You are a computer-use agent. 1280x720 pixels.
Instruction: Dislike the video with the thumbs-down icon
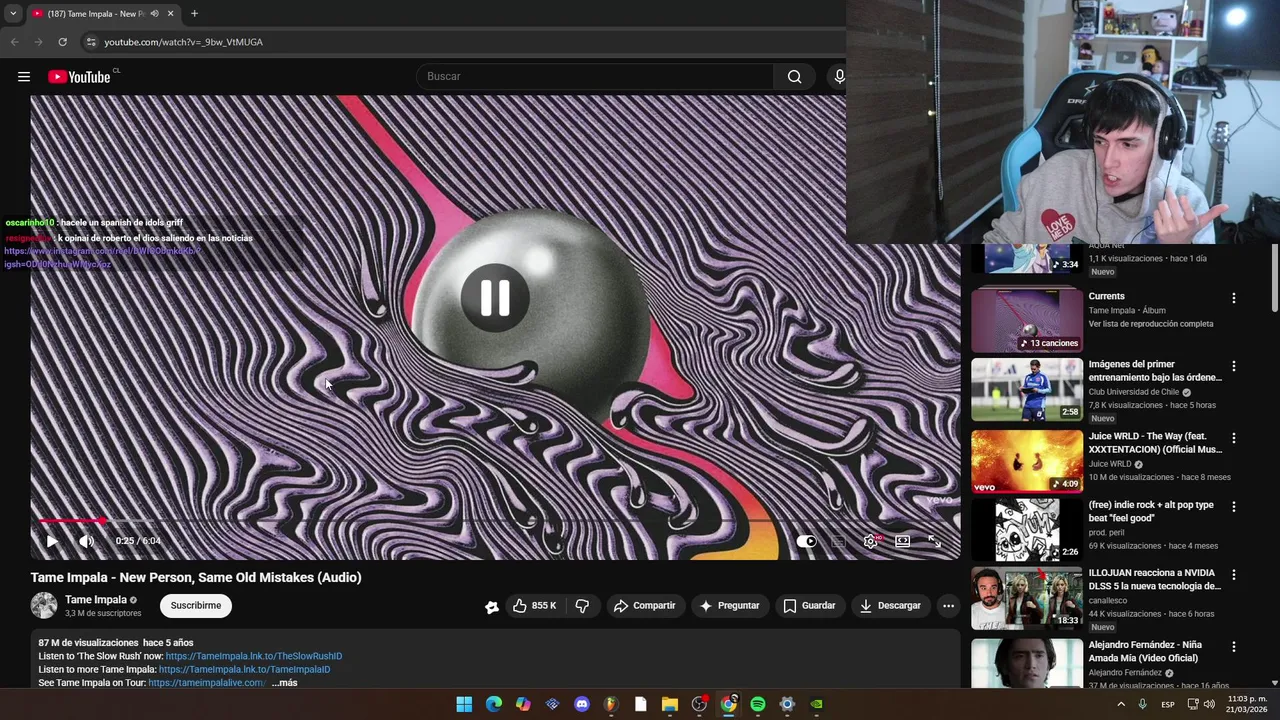[x=582, y=605]
